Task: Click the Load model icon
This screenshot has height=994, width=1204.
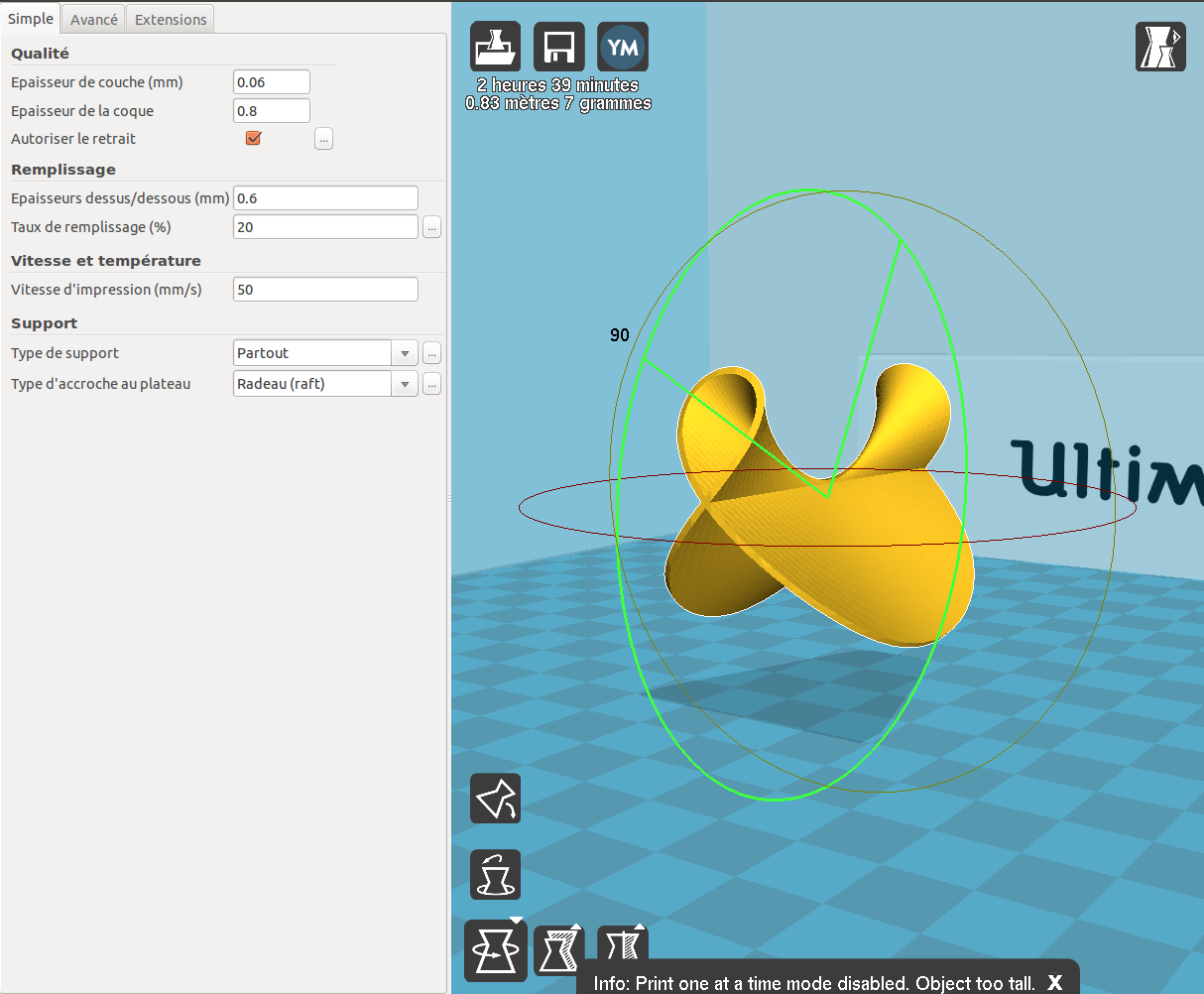Action: point(495,47)
